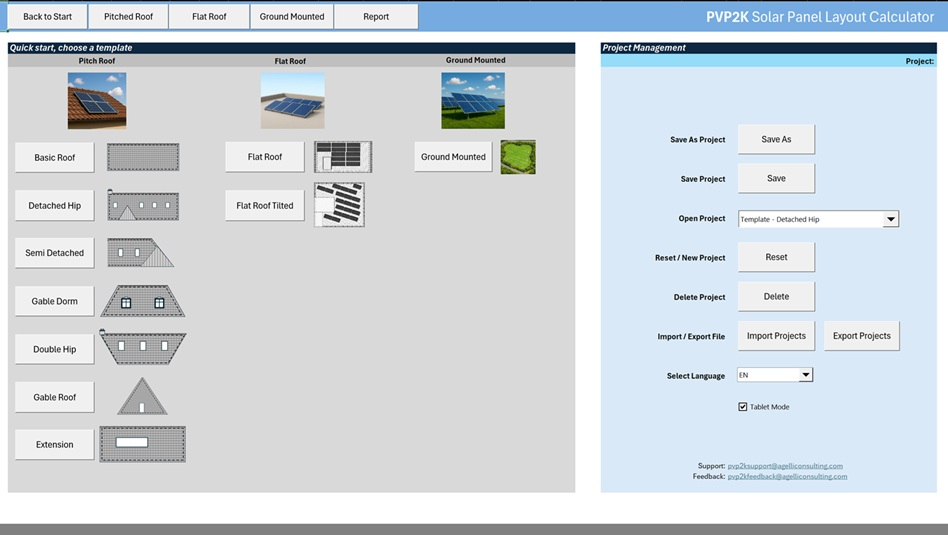Choose the Semi Detached template button
This screenshot has width=948, height=535.
54,253
